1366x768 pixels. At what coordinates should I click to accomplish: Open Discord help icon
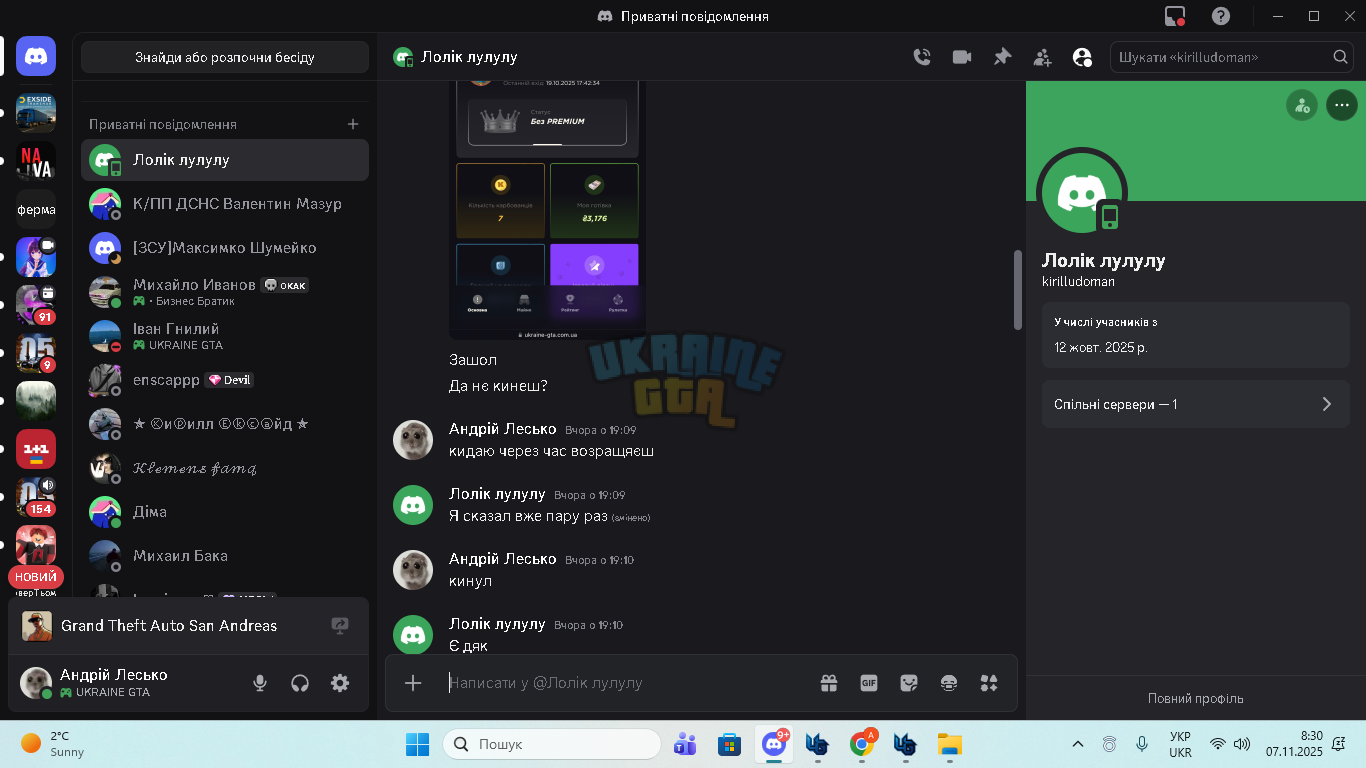(x=1221, y=16)
